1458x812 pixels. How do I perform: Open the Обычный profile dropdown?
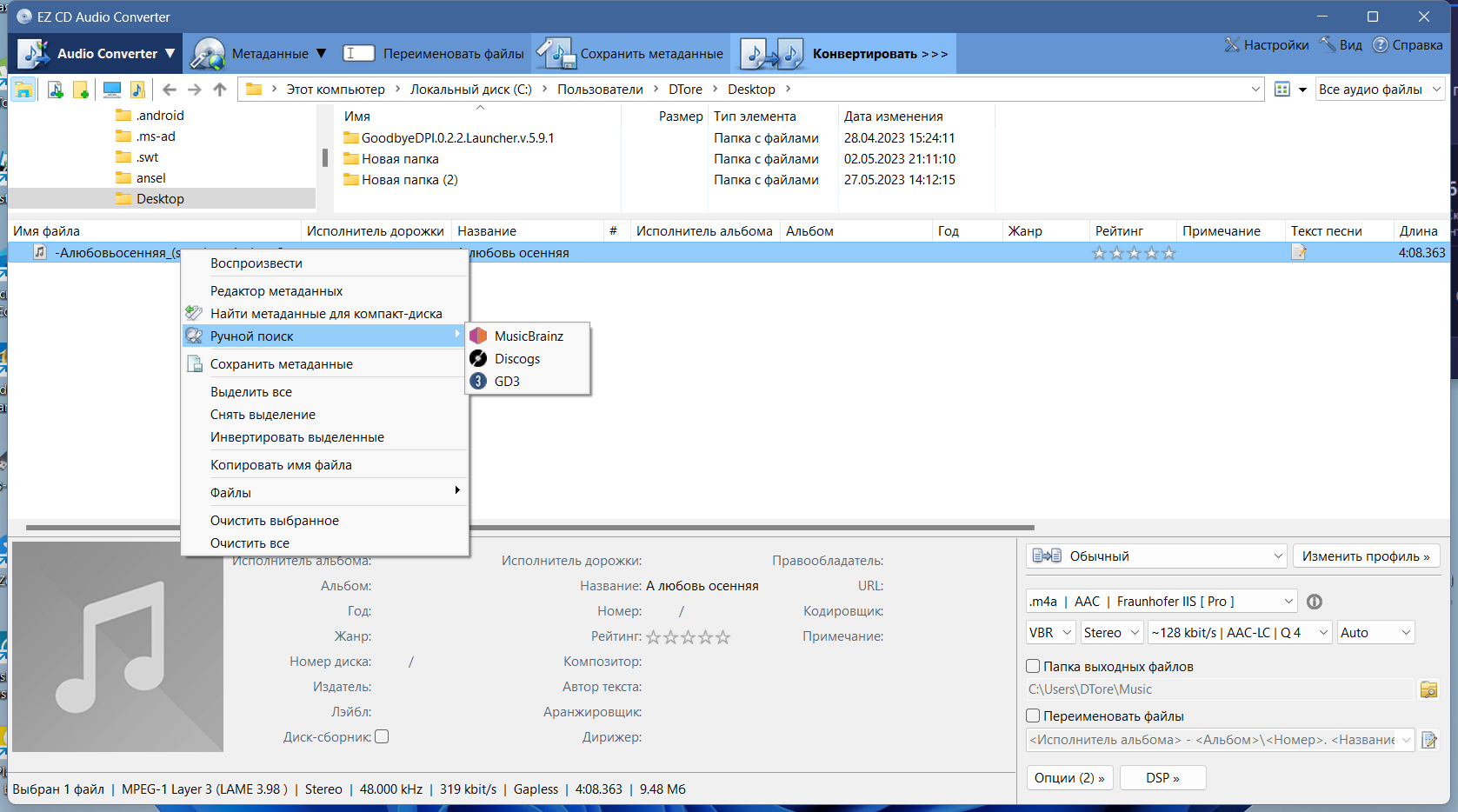[x=1156, y=556]
